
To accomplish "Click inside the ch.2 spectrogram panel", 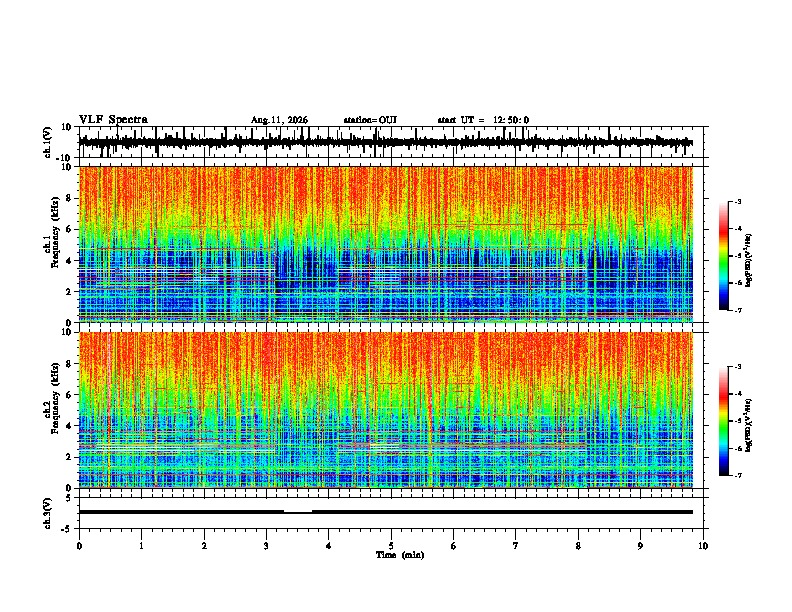I will point(385,410).
